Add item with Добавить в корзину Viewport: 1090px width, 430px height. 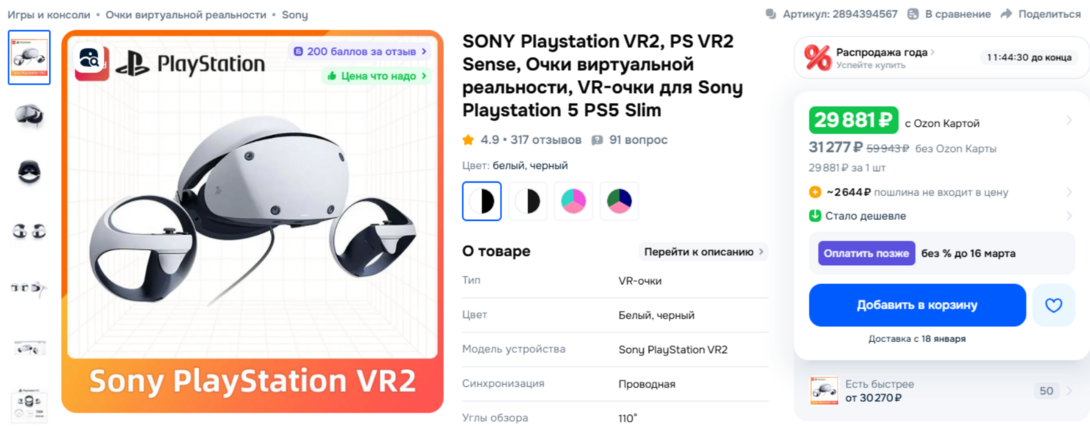tap(917, 305)
